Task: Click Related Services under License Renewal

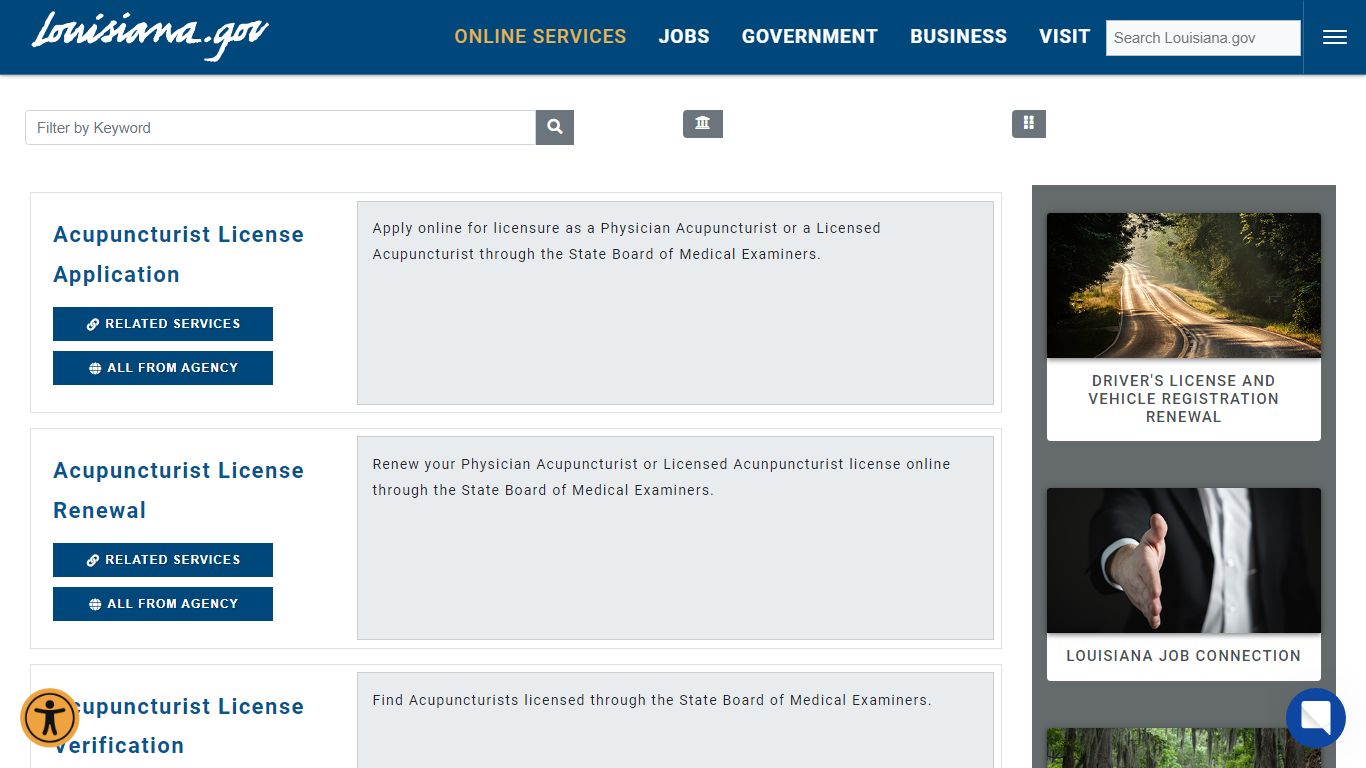Action: click(x=163, y=560)
